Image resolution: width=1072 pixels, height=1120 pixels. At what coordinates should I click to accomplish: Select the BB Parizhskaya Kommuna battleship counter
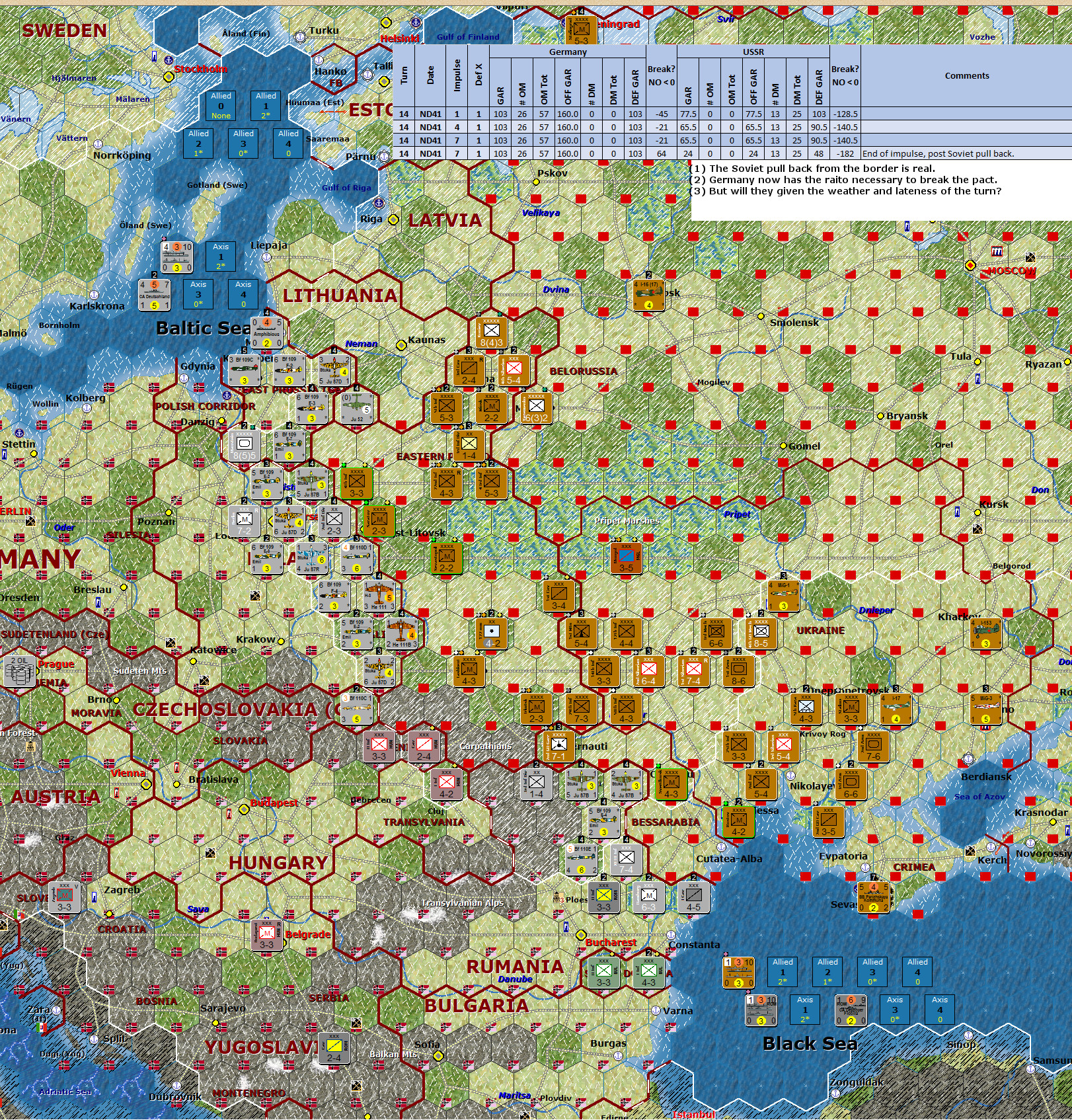874,898
